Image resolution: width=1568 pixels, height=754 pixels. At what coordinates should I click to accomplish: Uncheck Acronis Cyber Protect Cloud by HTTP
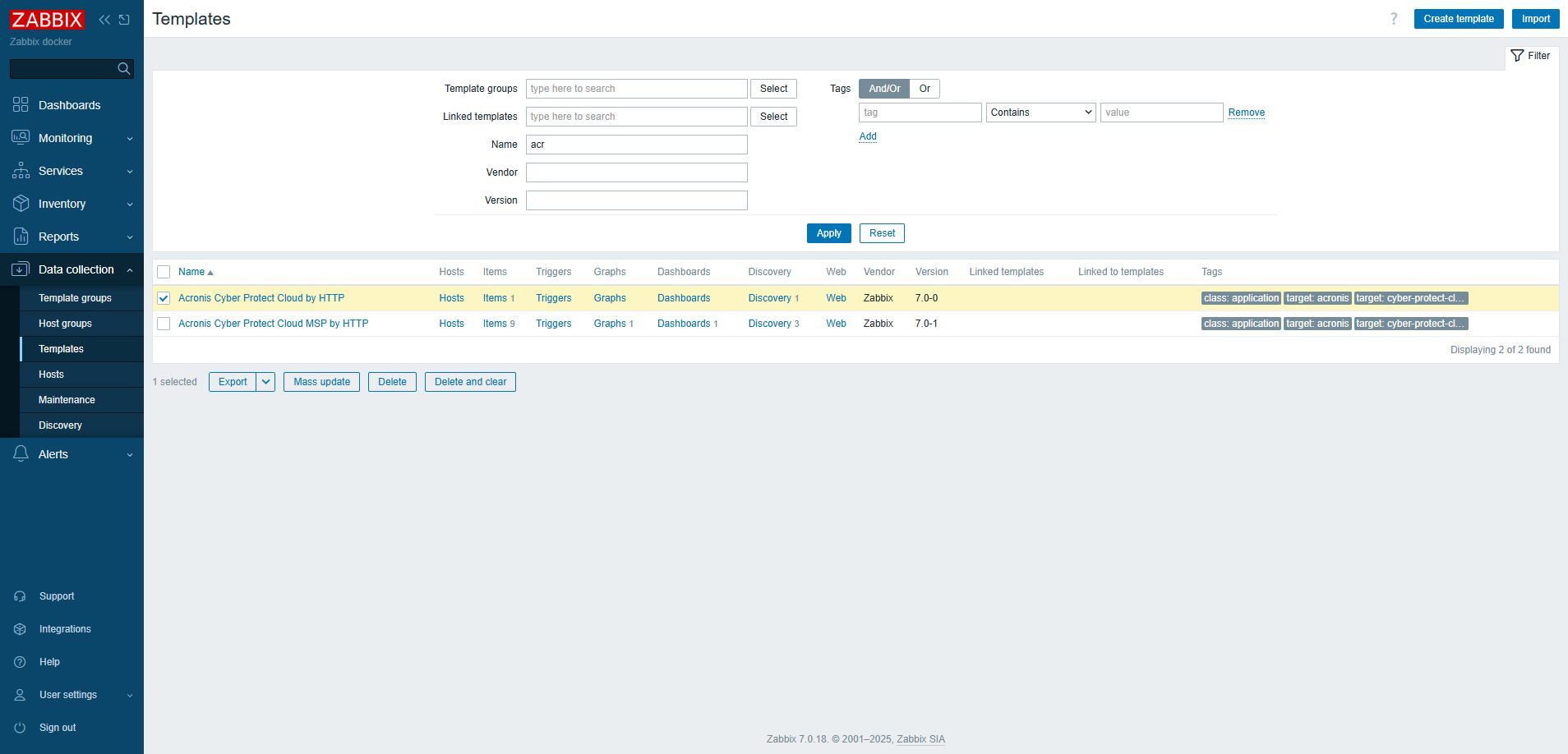[164, 298]
